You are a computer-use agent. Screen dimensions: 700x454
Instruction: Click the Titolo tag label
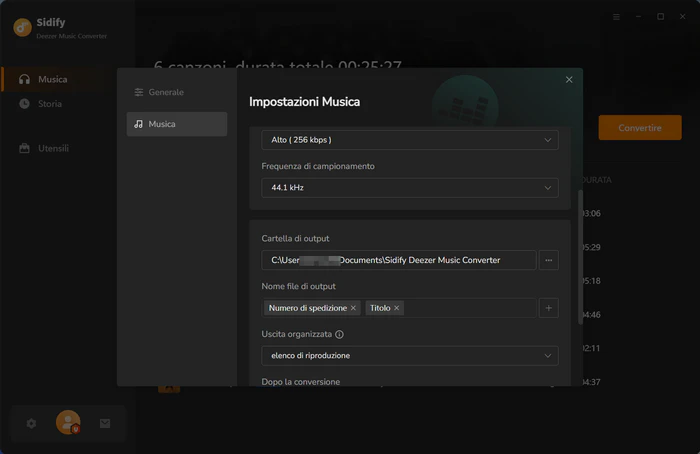[380, 308]
